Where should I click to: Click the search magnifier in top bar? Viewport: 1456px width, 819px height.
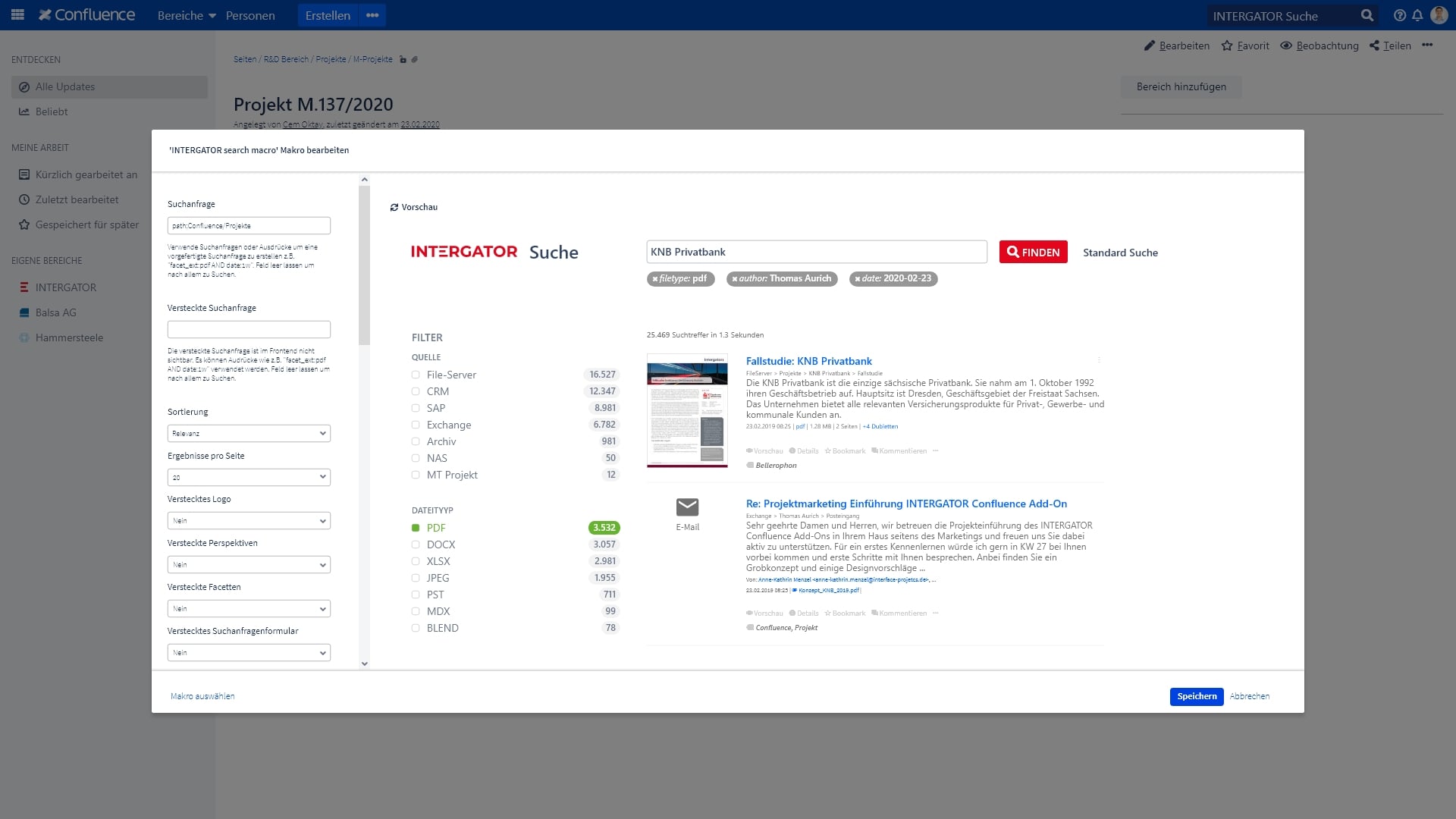click(1367, 15)
